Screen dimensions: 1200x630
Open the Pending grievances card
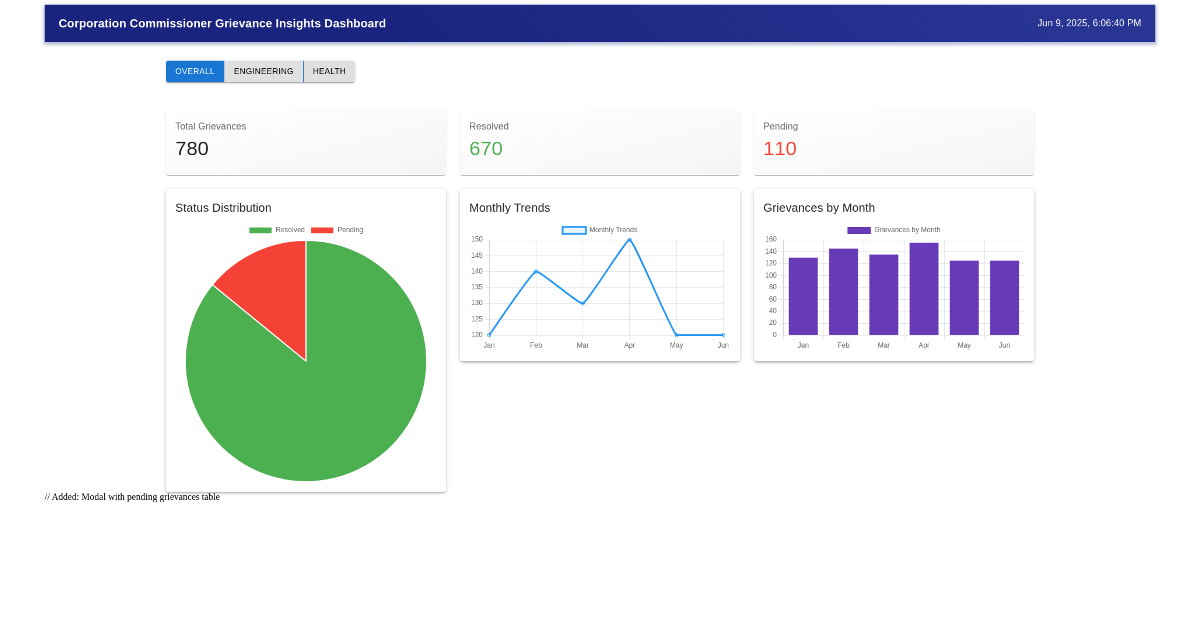893,142
